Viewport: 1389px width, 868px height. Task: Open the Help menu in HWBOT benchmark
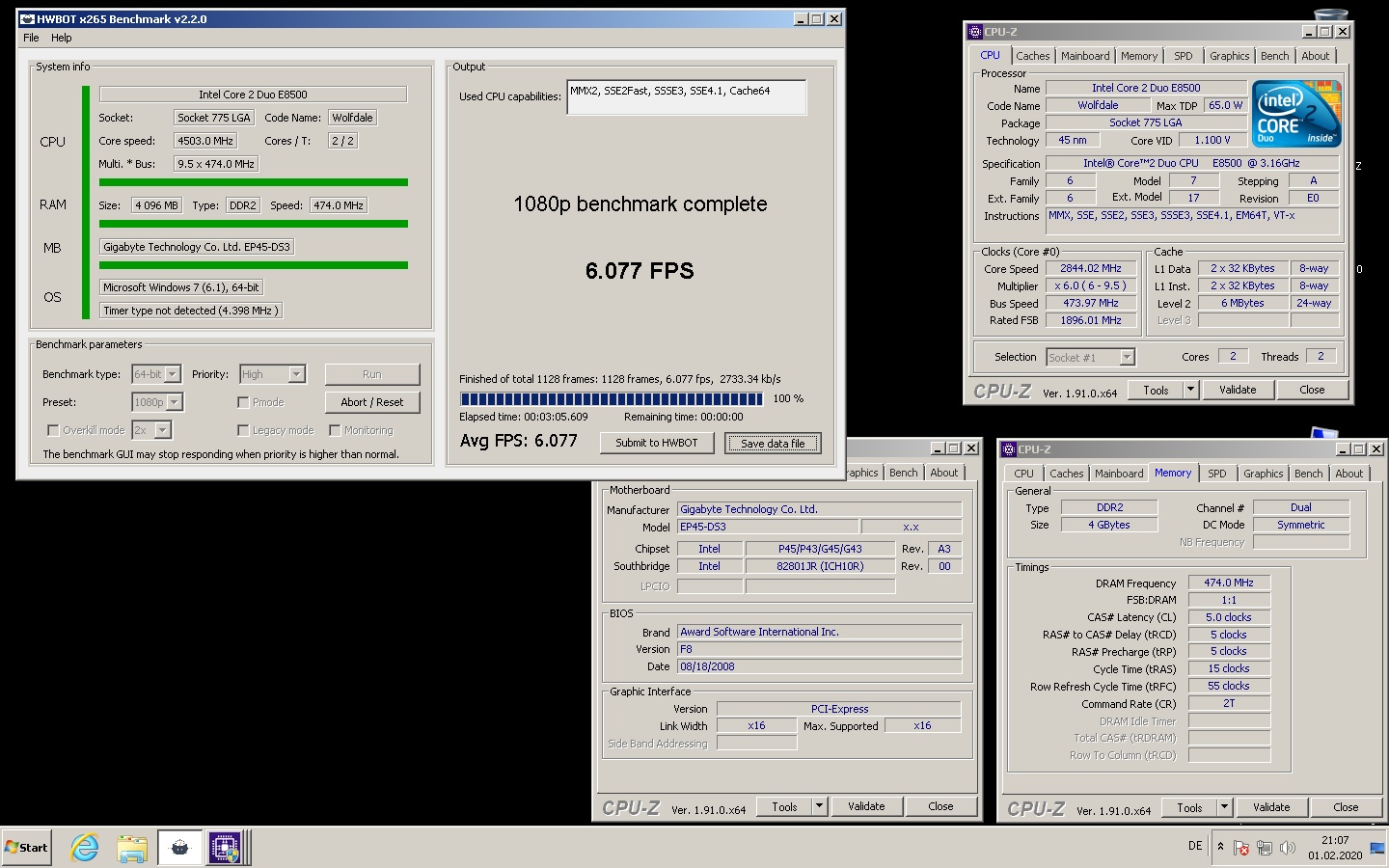61,38
